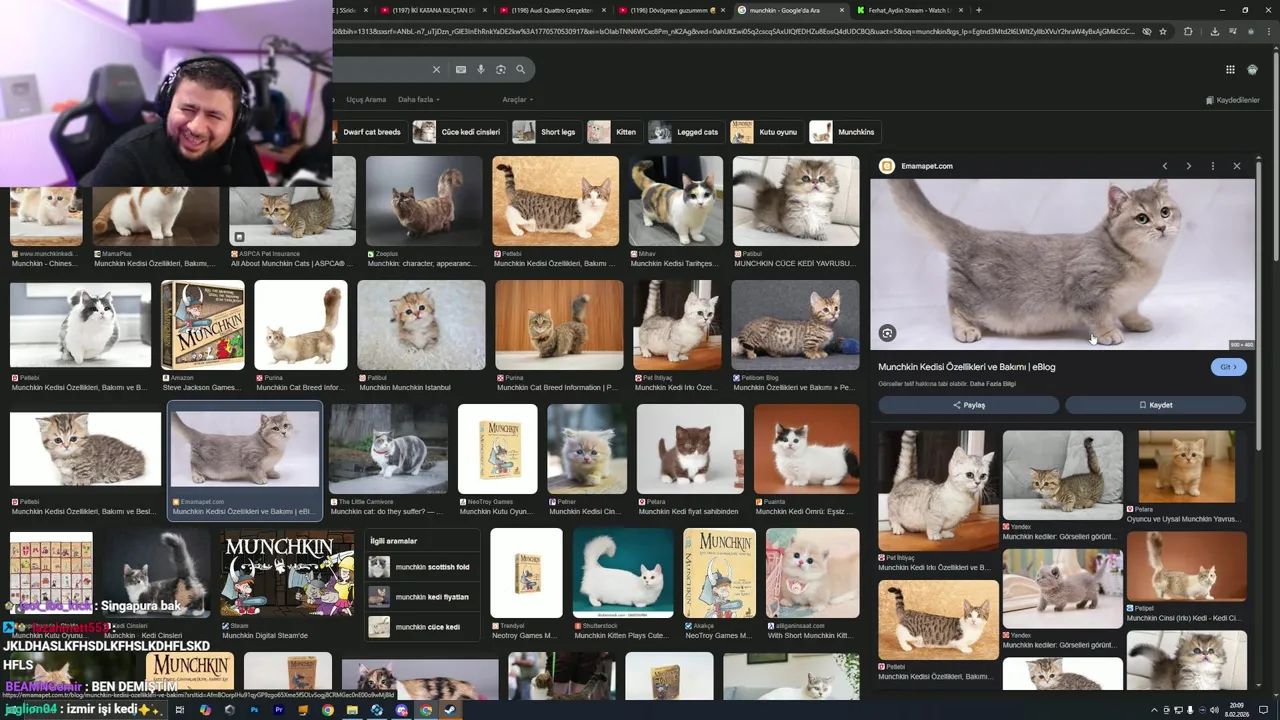1280x720 pixels.
Task: Close the image preview panel
Action: tap(1237, 166)
